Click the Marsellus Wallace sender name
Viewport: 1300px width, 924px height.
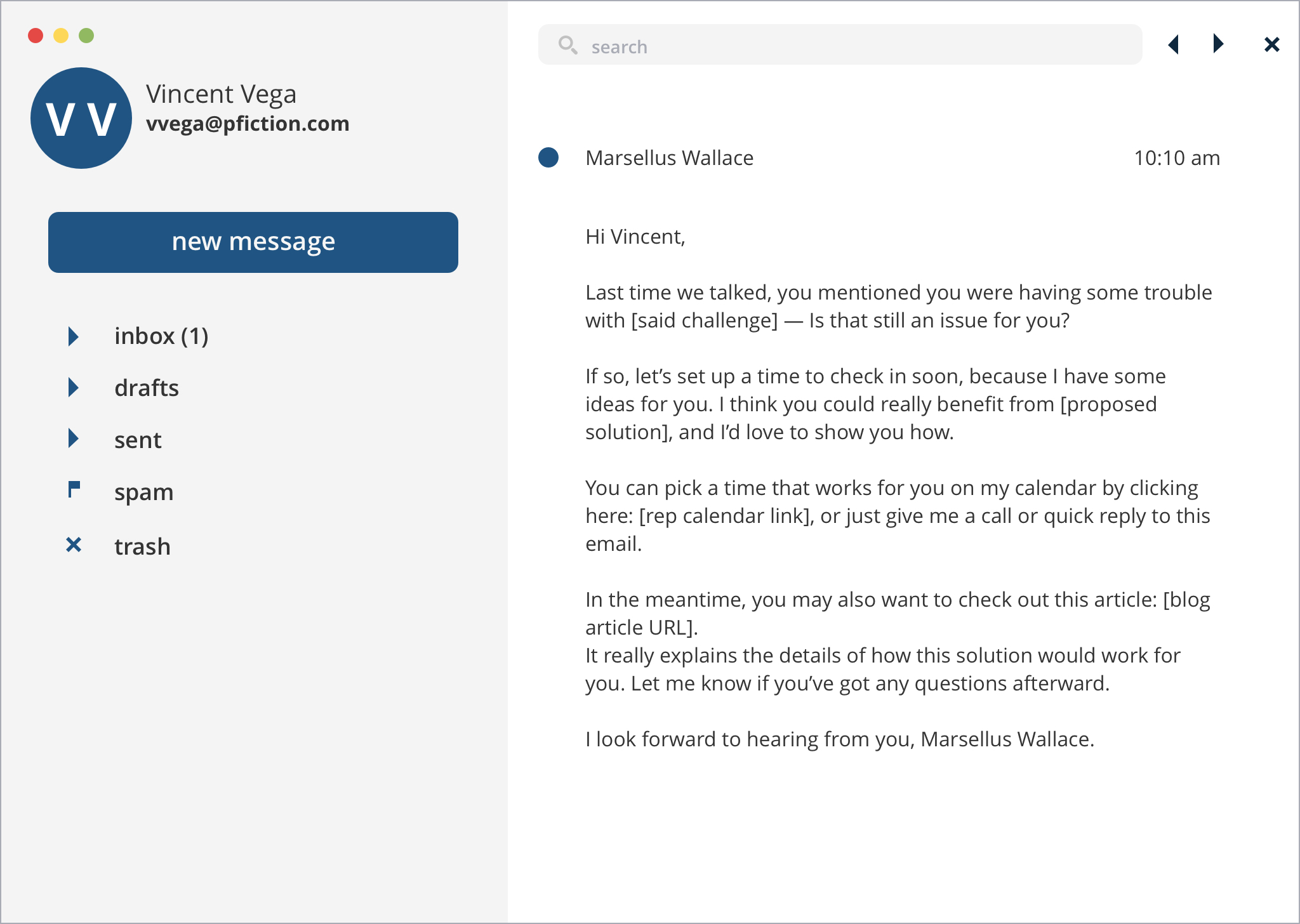click(669, 158)
